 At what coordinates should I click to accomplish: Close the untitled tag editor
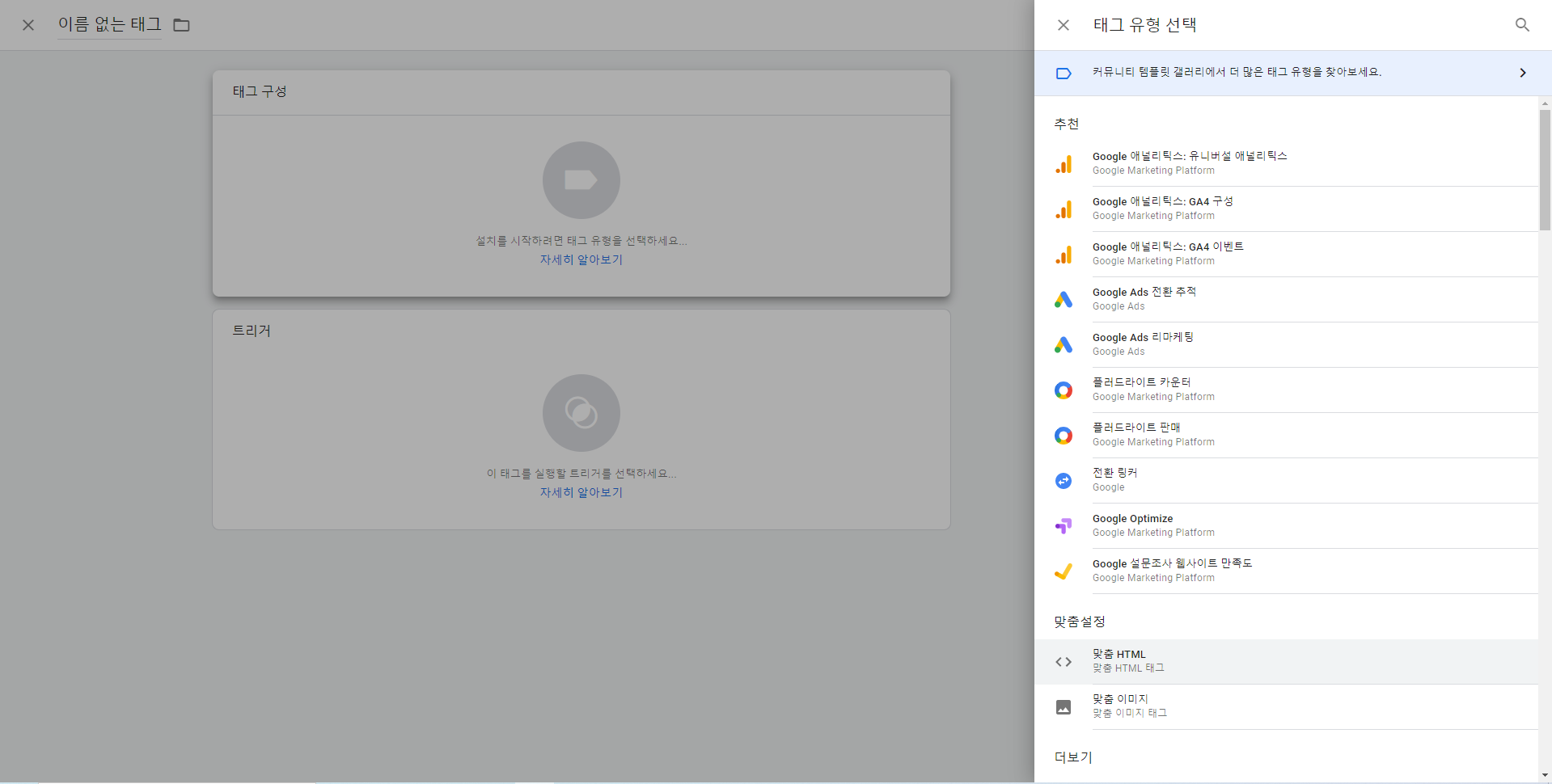(28, 25)
